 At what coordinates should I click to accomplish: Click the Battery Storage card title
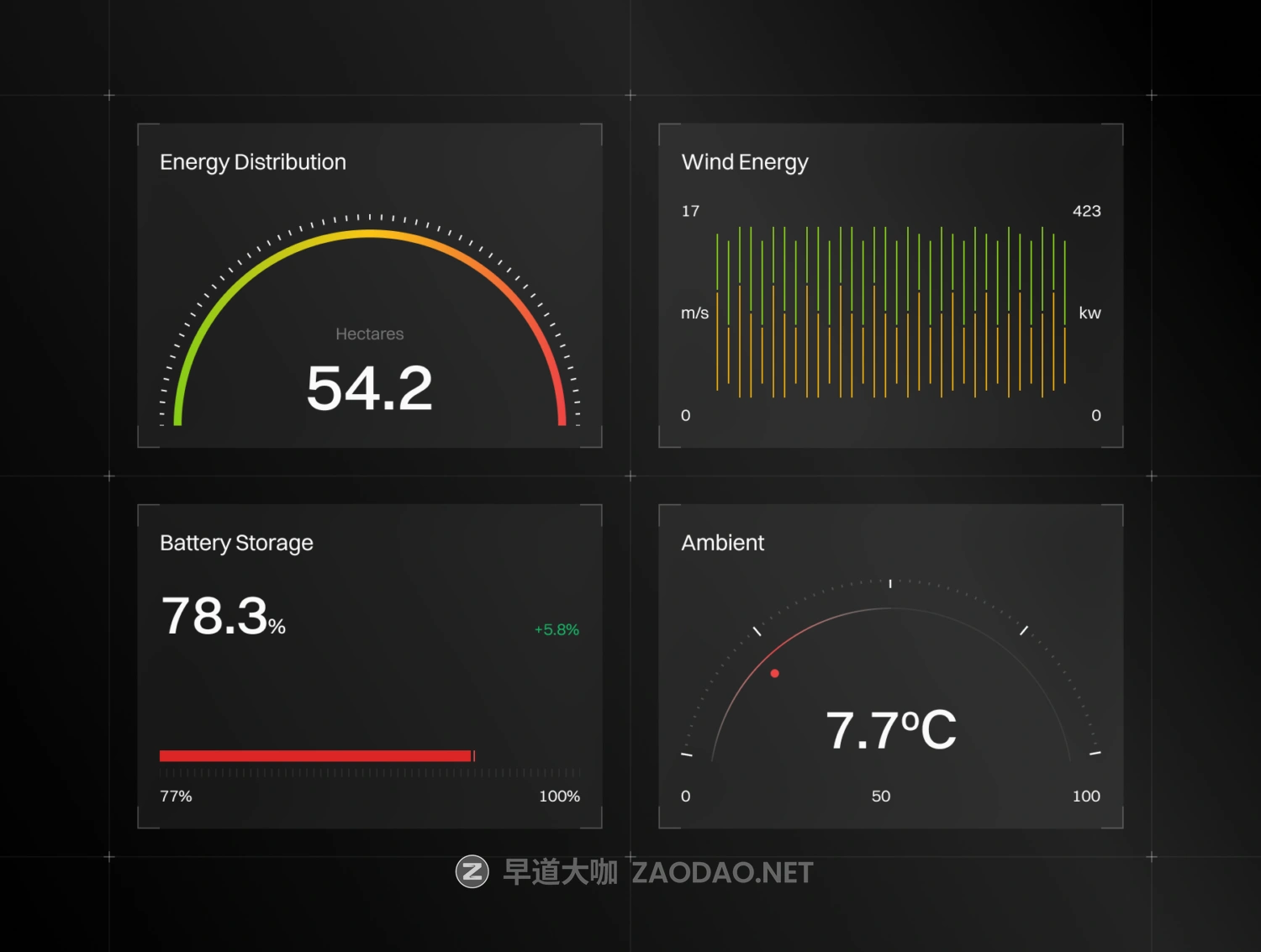tap(236, 543)
